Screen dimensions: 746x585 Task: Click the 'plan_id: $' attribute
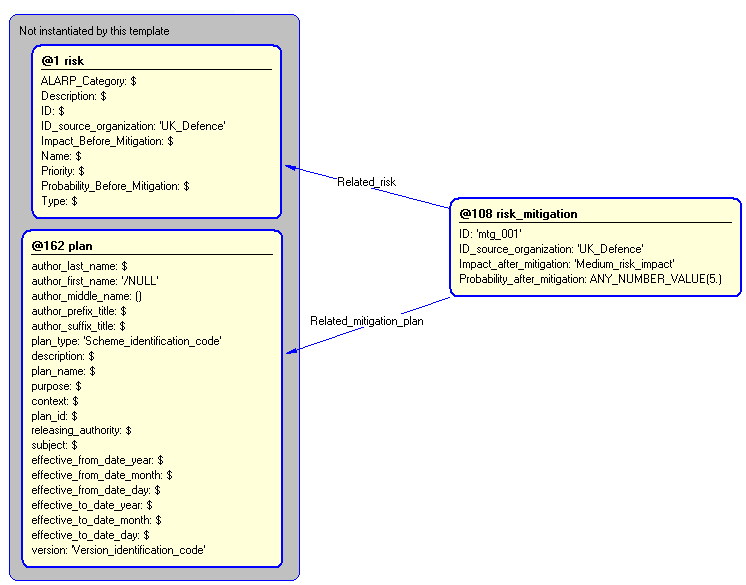coord(55,416)
